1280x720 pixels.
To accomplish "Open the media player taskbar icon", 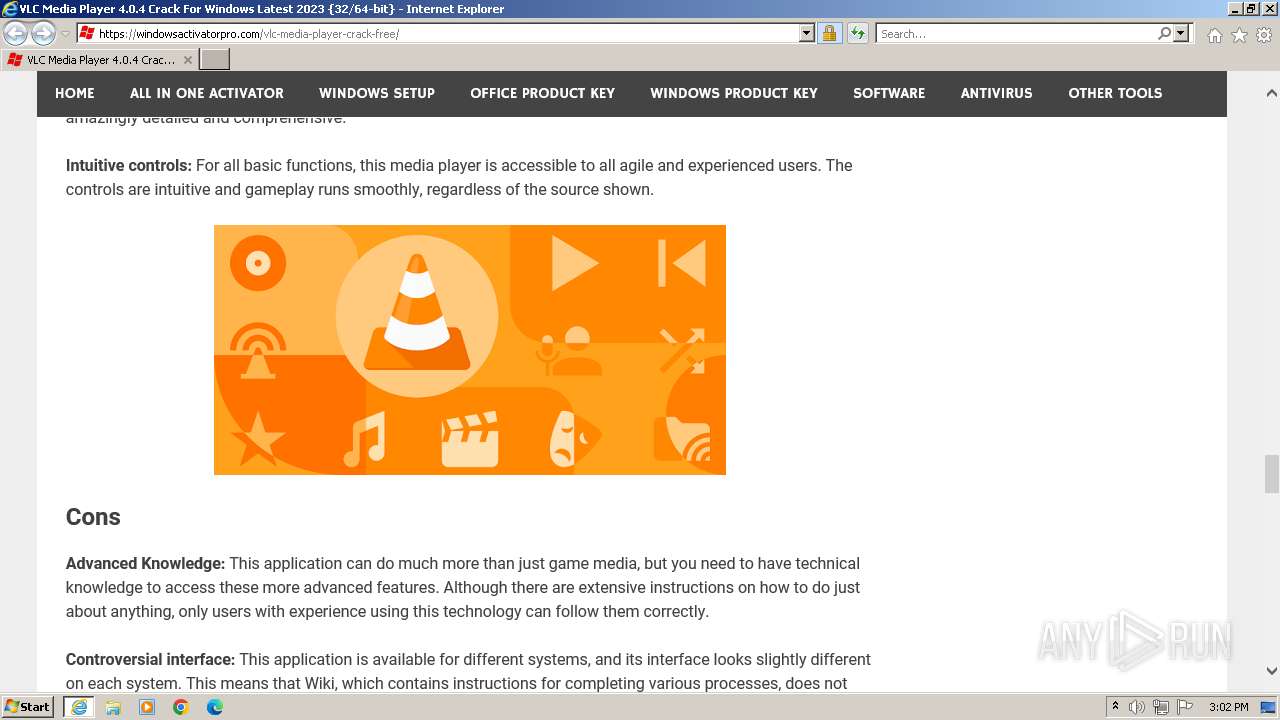I will (x=147, y=707).
